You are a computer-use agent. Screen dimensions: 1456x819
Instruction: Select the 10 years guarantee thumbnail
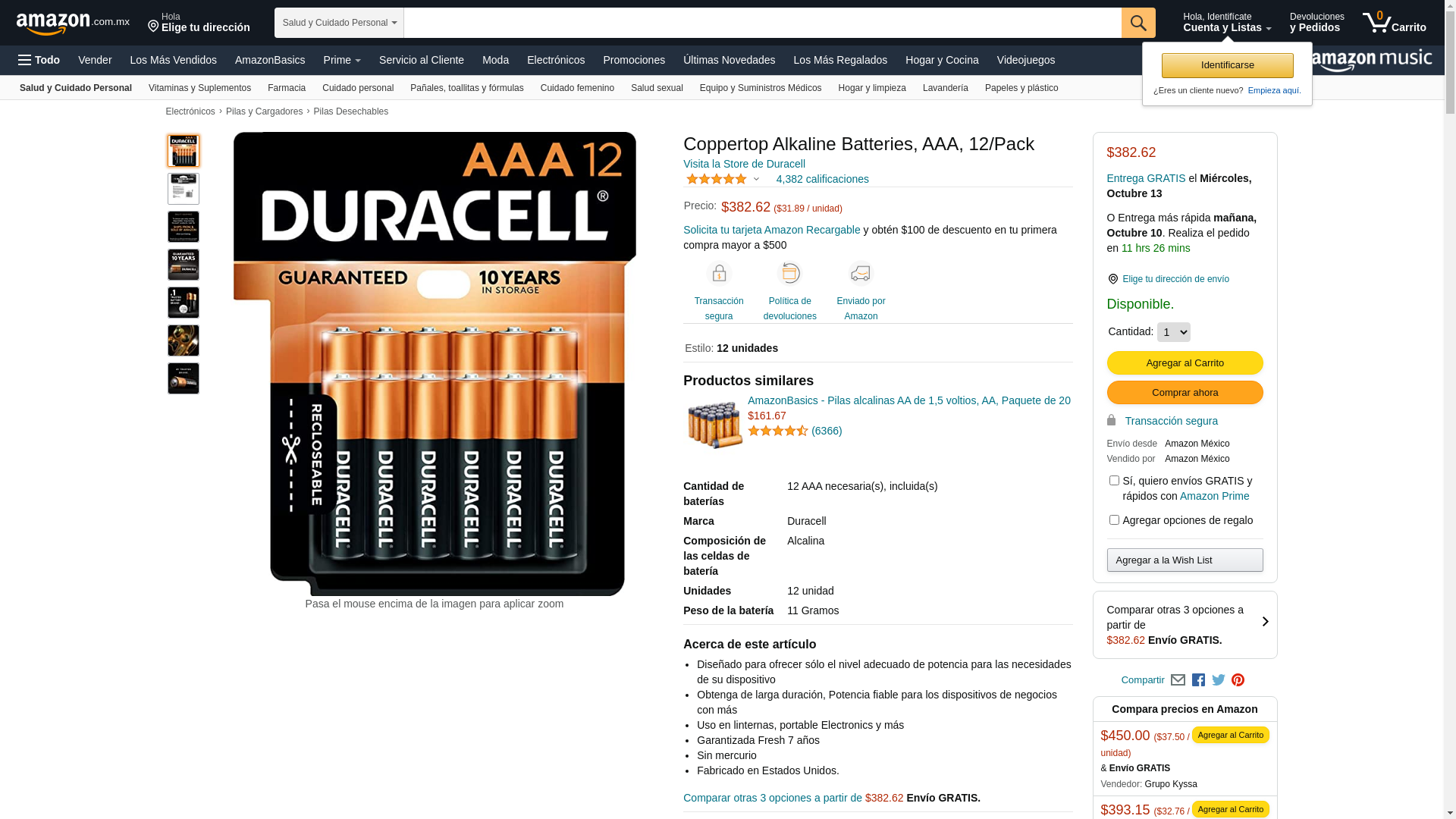pos(184,265)
